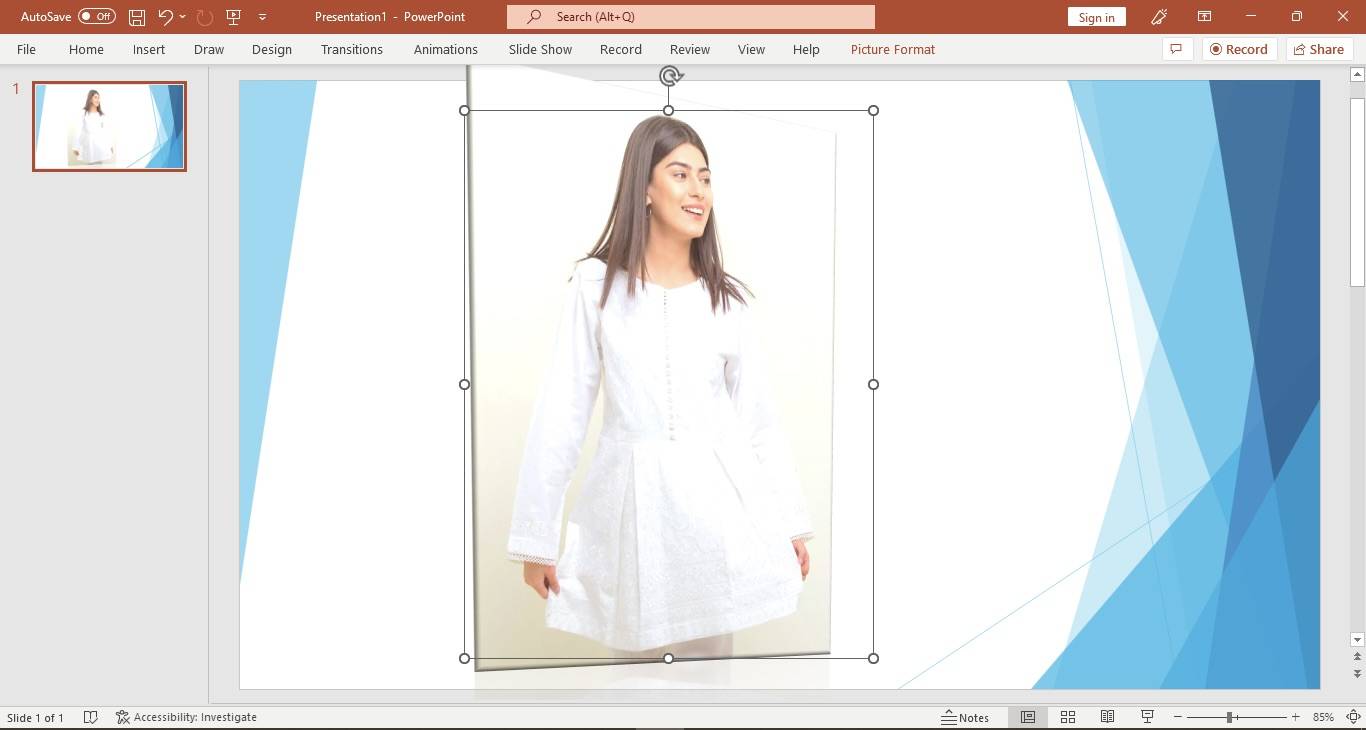Image resolution: width=1366 pixels, height=730 pixels.
Task: Select the slide 1 thumbnail
Action: coord(108,126)
